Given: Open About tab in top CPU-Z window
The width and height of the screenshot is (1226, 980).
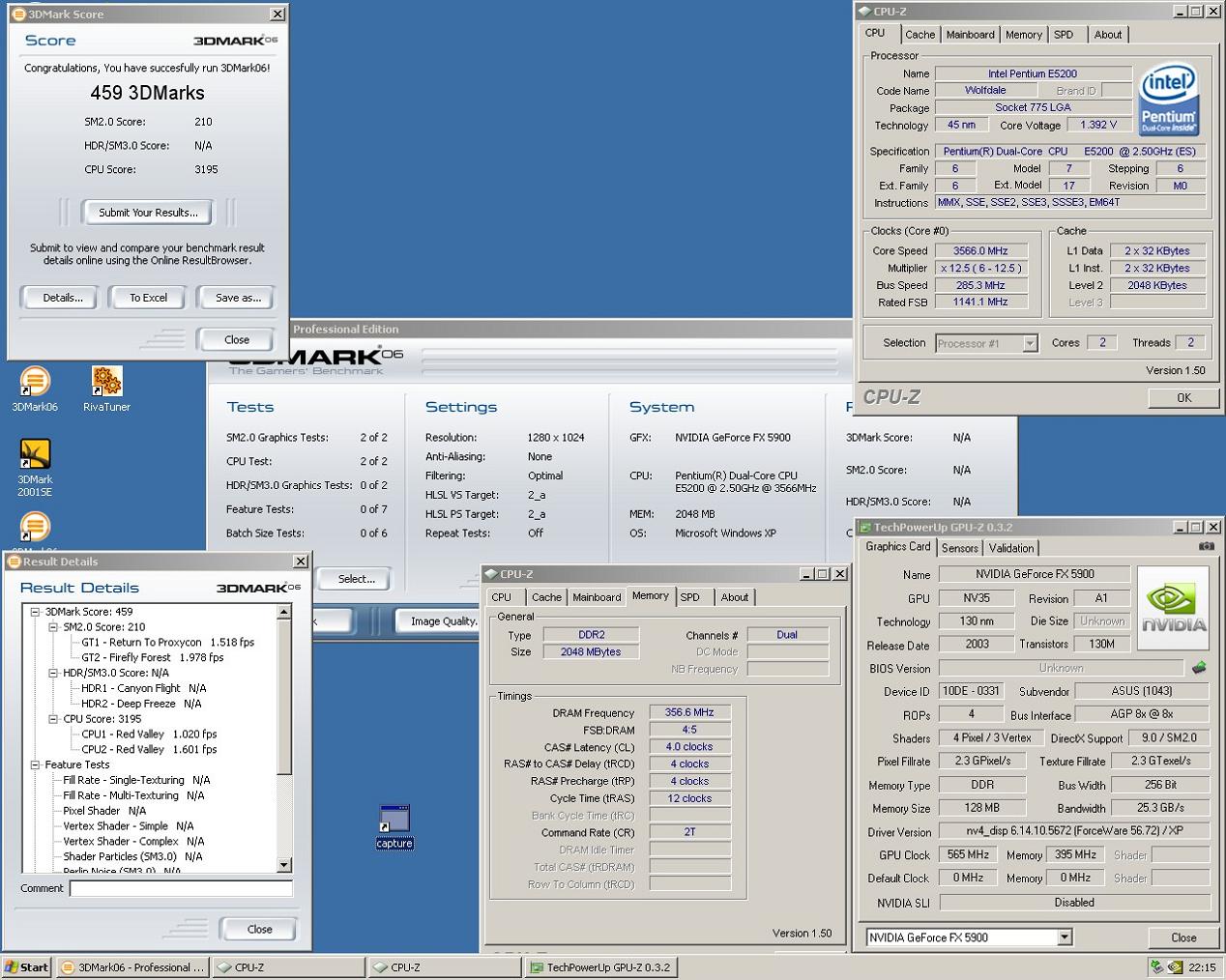Looking at the screenshot, I should [1108, 35].
